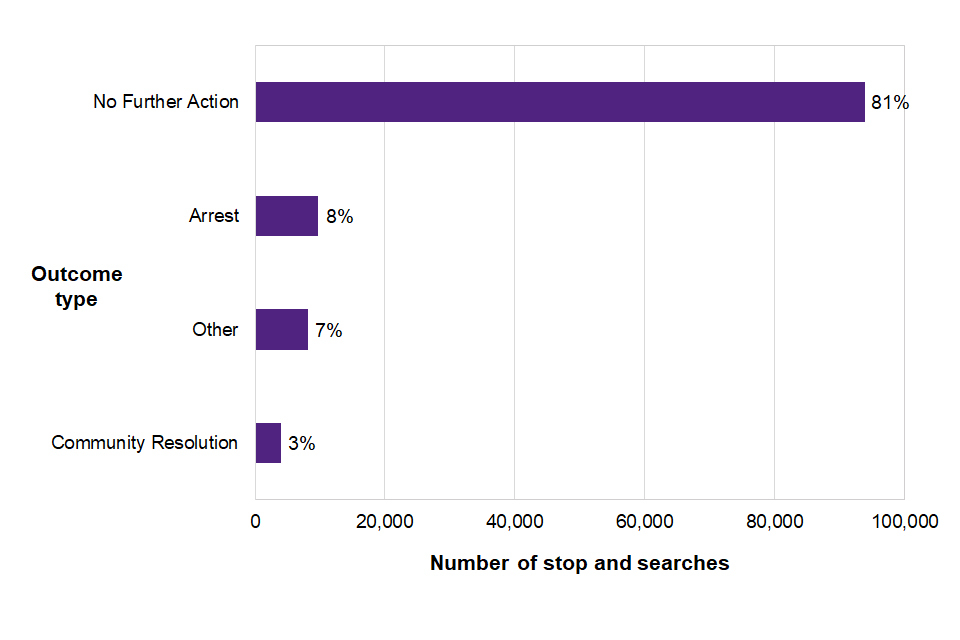Select the Community Resolution bar
The width and height of the screenshot is (960, 640).
(x=268, y=443)
